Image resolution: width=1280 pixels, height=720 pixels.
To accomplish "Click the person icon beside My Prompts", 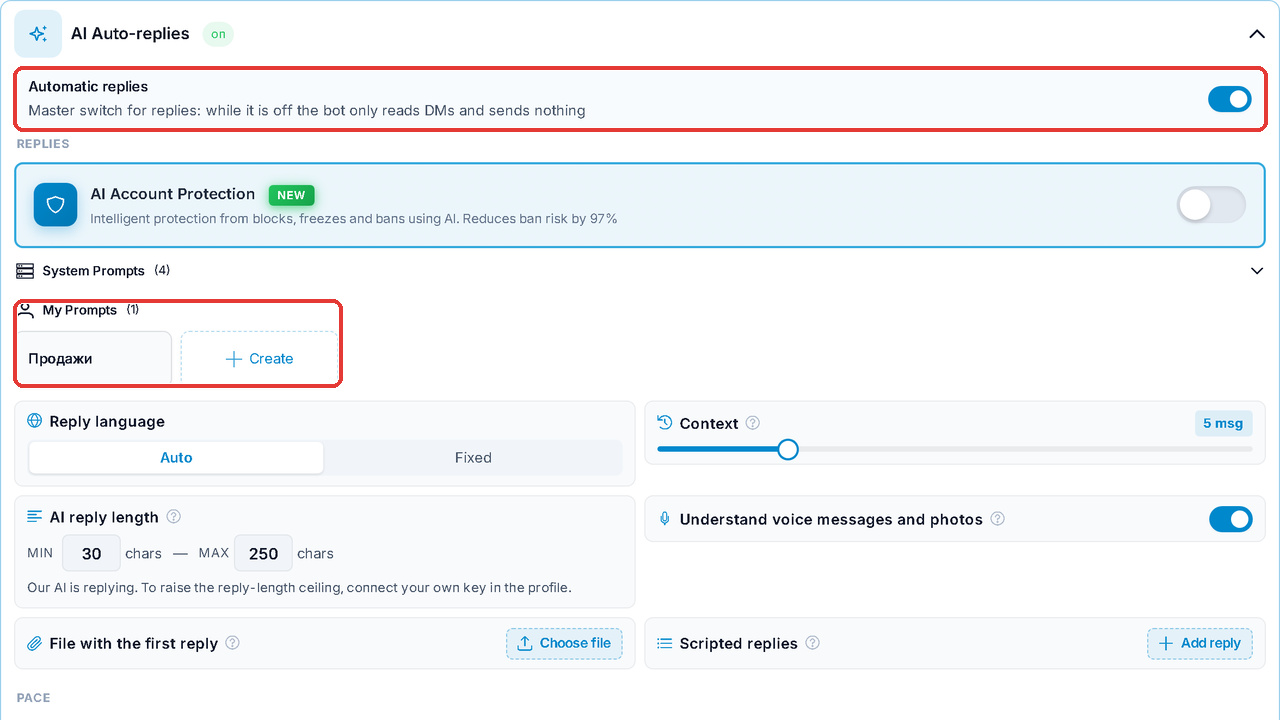I will click(x=26, y=310).
